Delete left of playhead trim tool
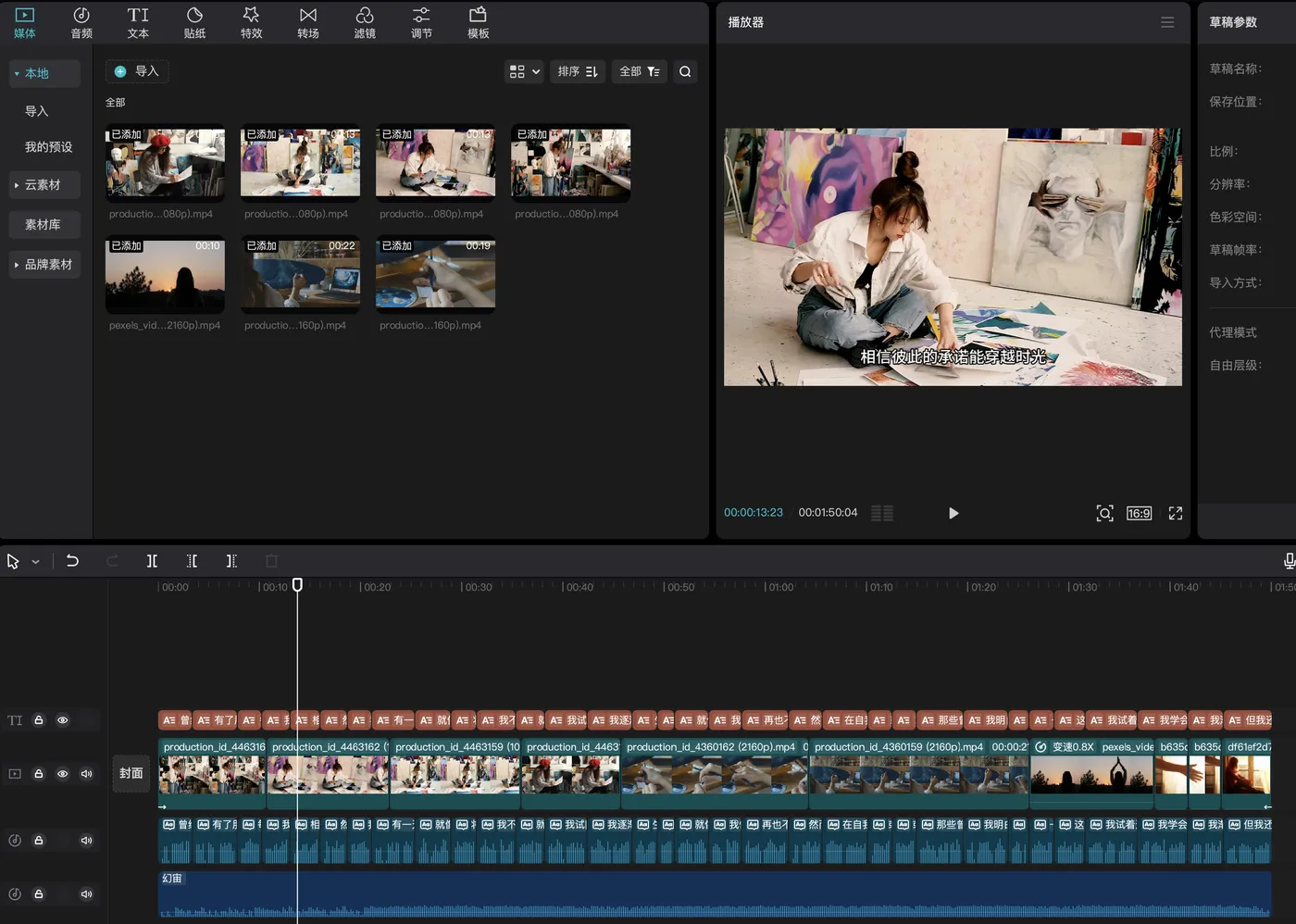This screenshot has height=924, width=1296. 192,561
